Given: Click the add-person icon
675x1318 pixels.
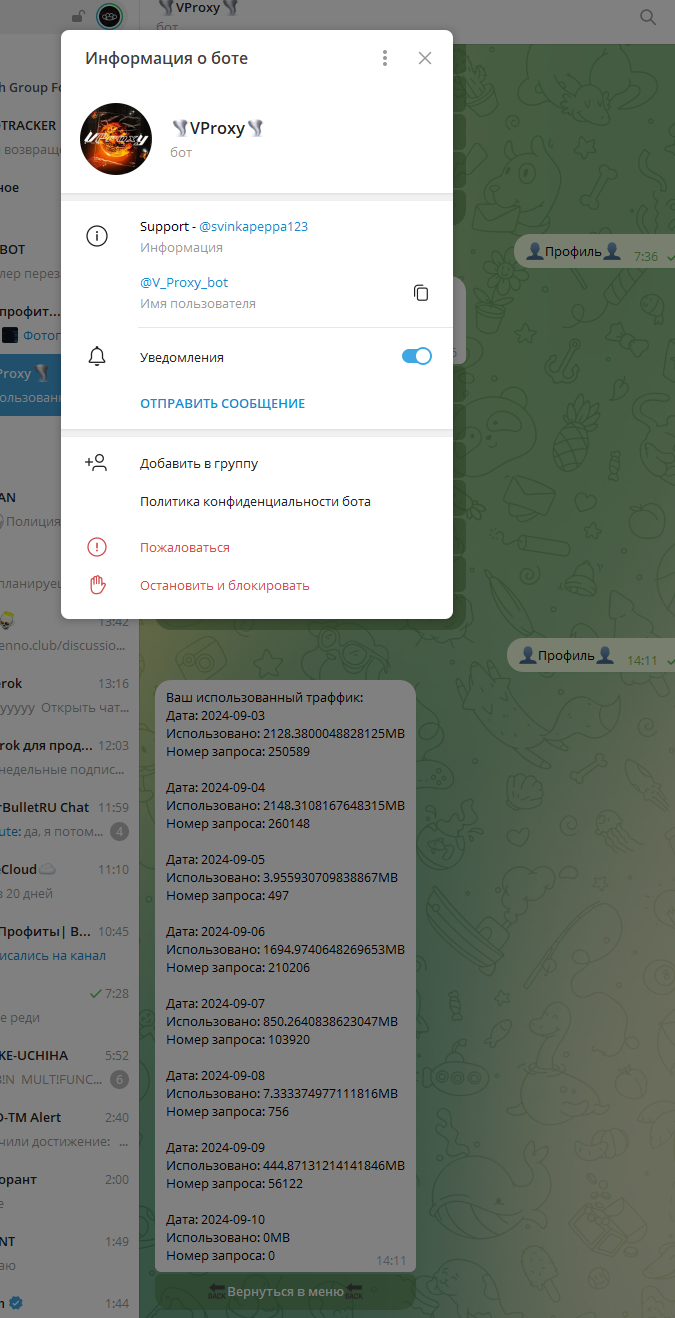Looking at the screenshot, I should (x=96, y=463).
